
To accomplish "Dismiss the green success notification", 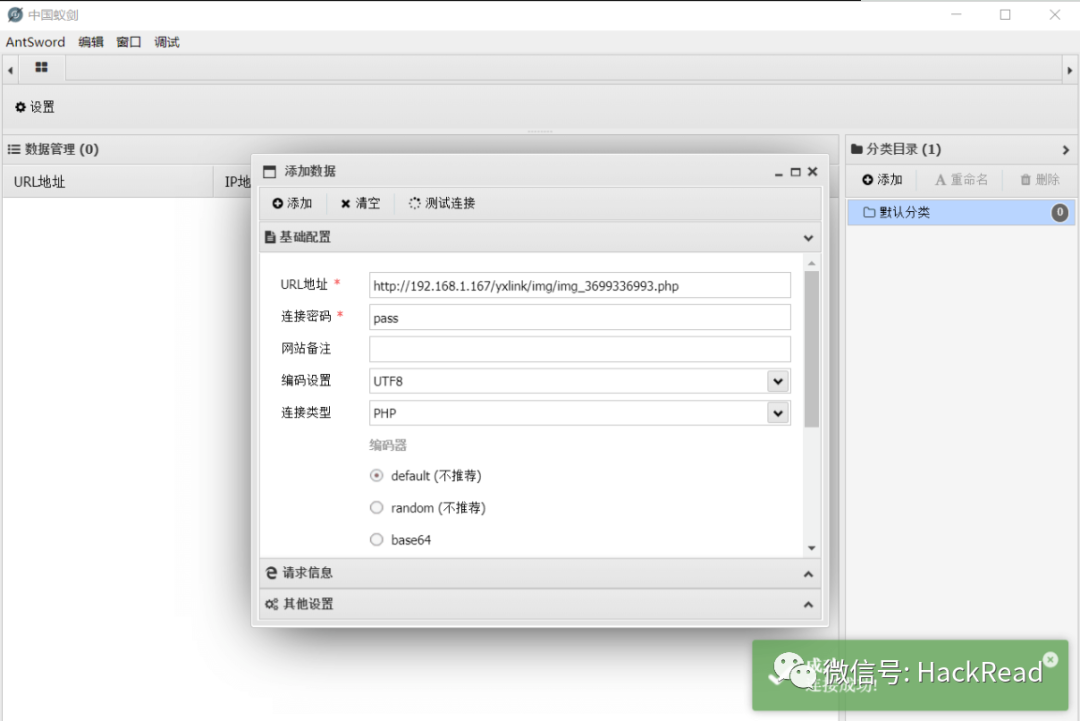I will pyautogui.click(x=1050, y=659).
